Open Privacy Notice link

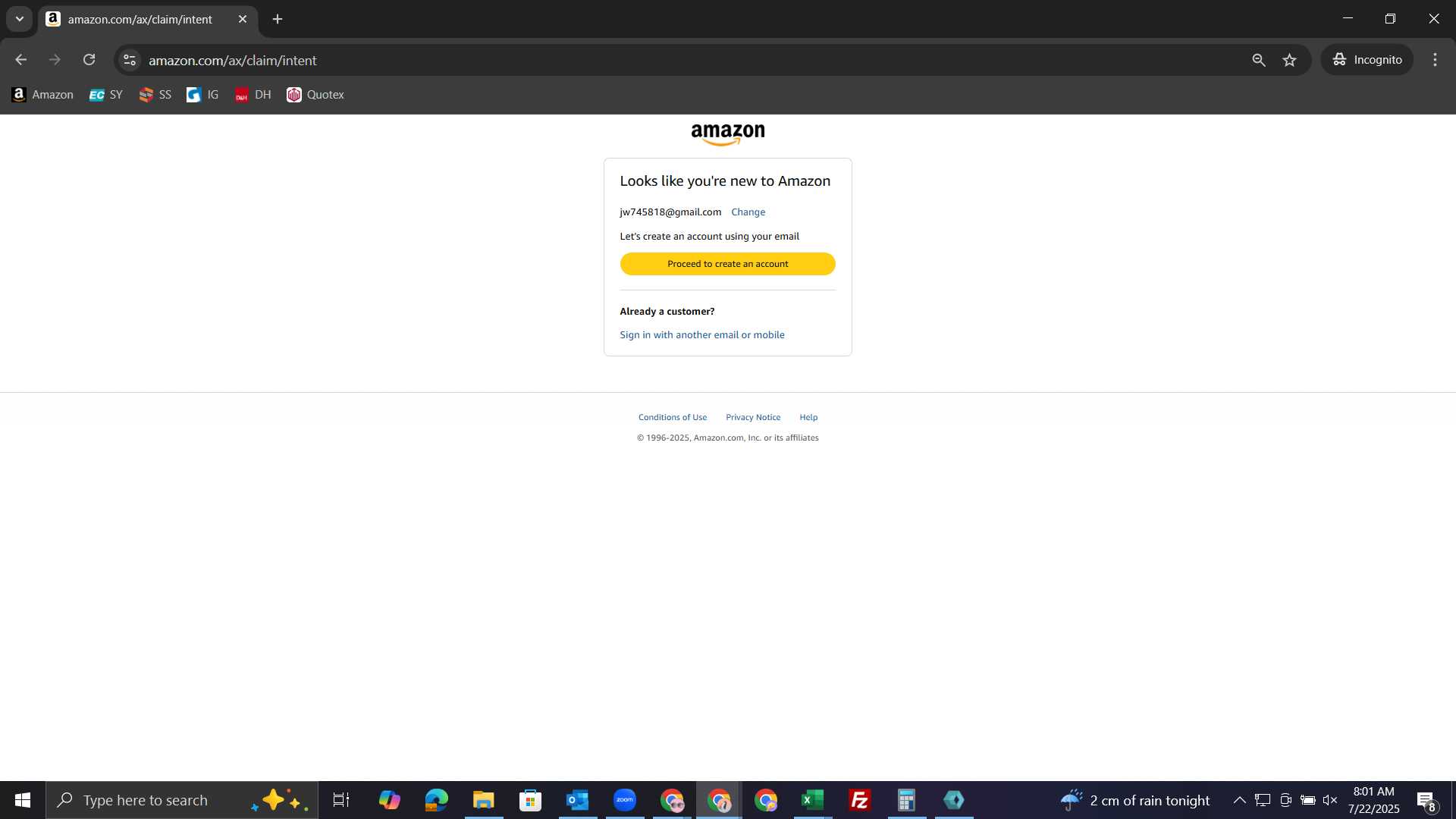(x=753, y=418)
